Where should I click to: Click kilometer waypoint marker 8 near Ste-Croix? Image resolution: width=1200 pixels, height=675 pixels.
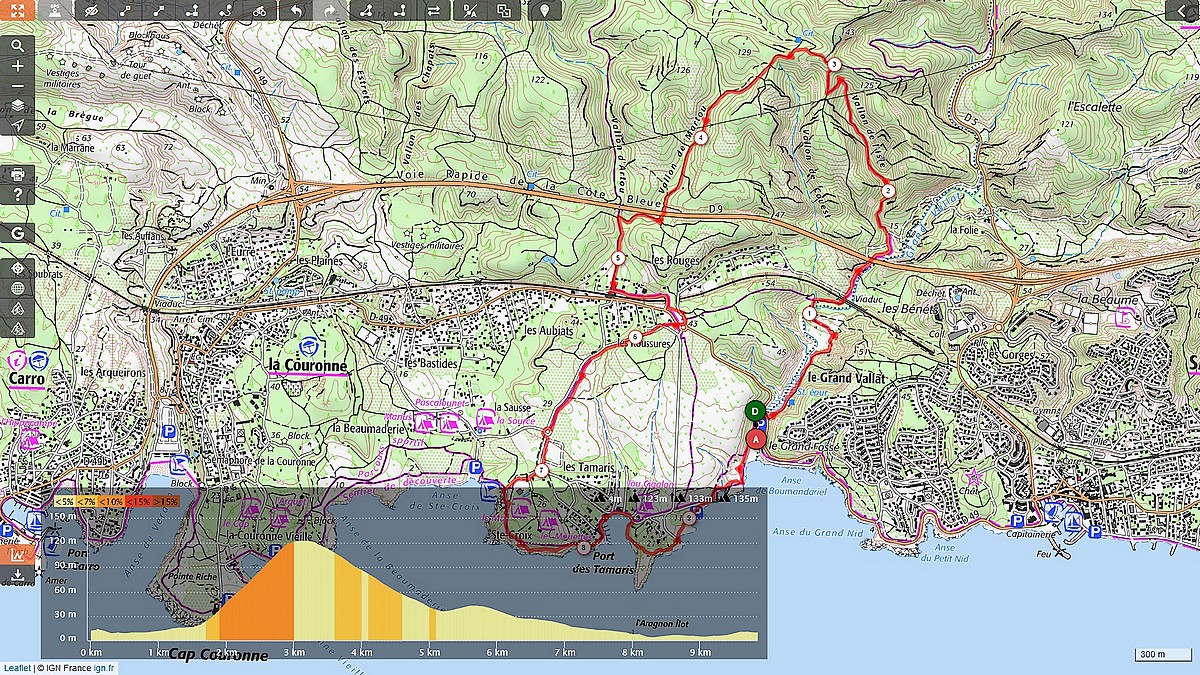pos(583,546)
